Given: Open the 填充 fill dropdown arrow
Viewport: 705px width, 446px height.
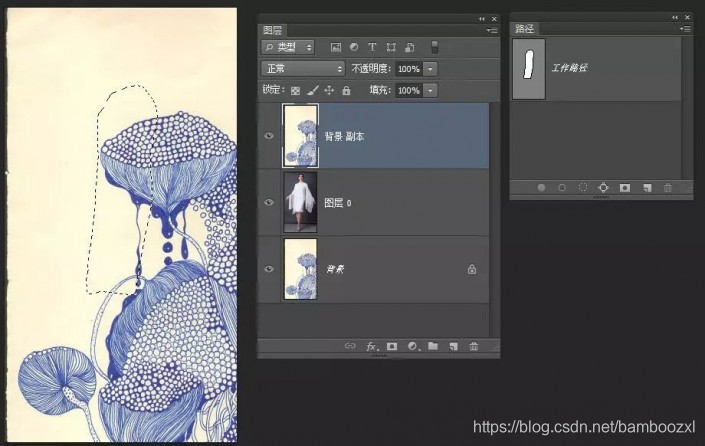Looking at the screenshot, I should pyautogui.click(x=430, y=90).
